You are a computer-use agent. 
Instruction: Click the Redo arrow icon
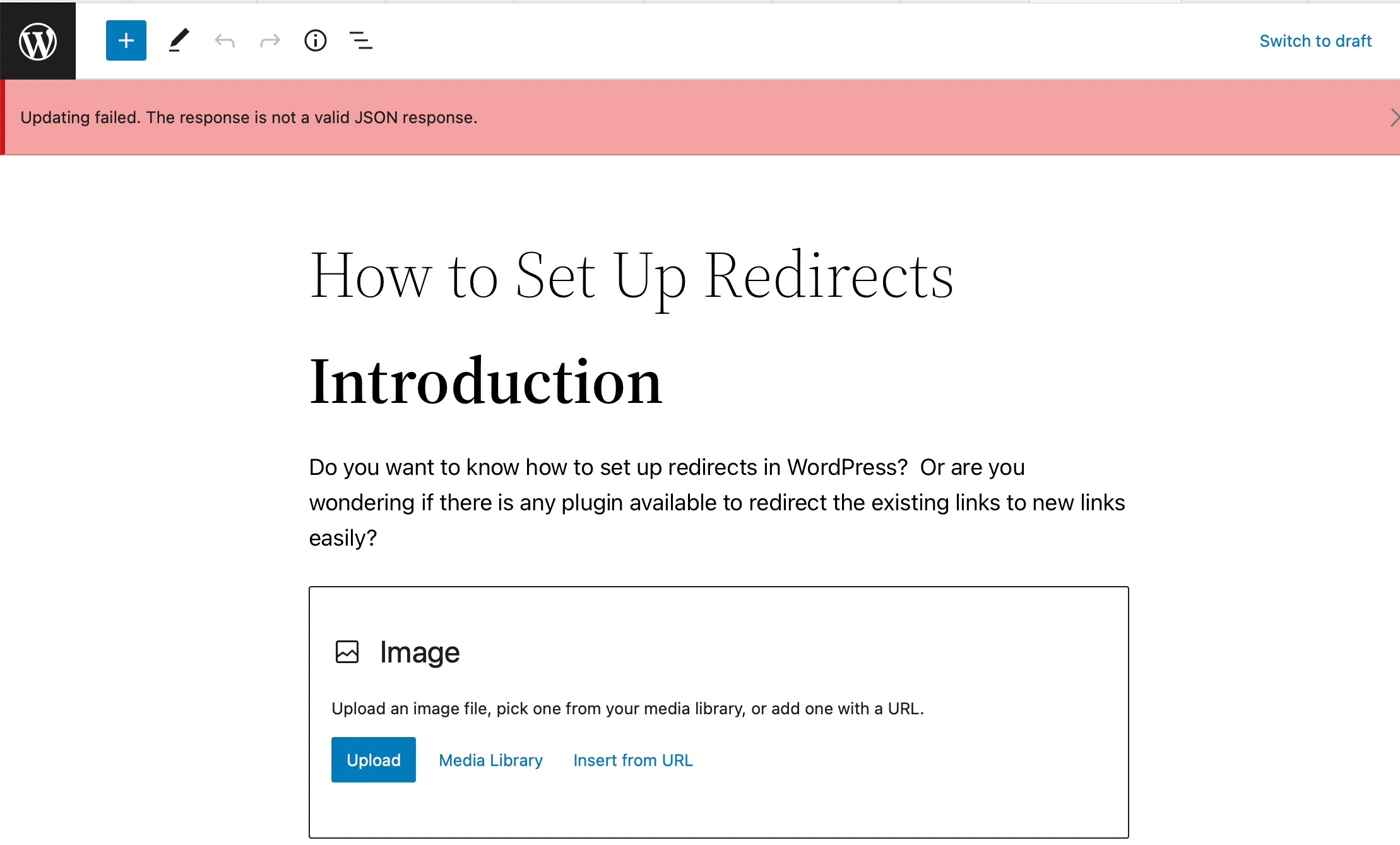point(269,41)
